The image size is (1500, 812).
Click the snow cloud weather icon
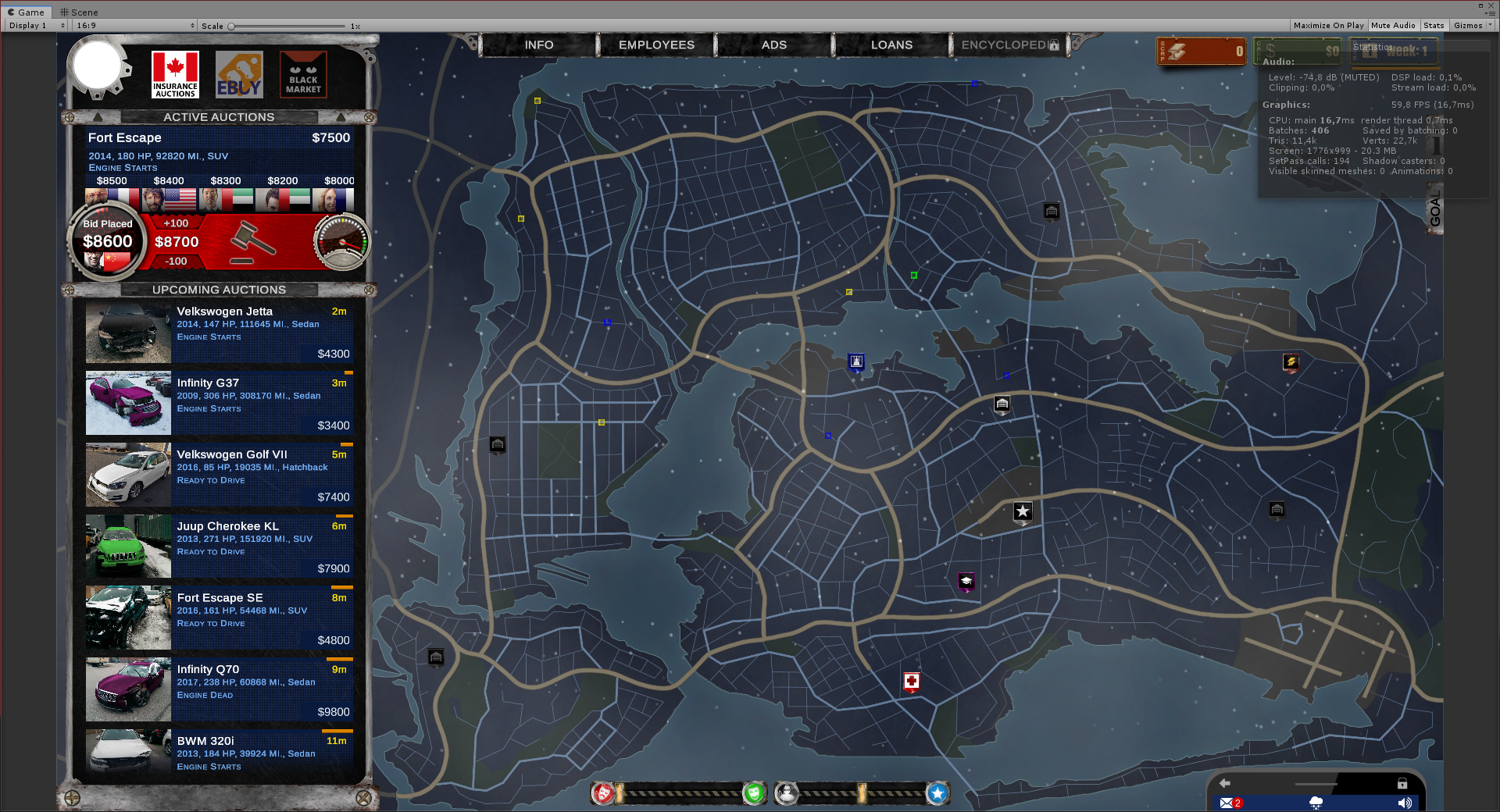pyautogui.click(x=1316, y=803)
